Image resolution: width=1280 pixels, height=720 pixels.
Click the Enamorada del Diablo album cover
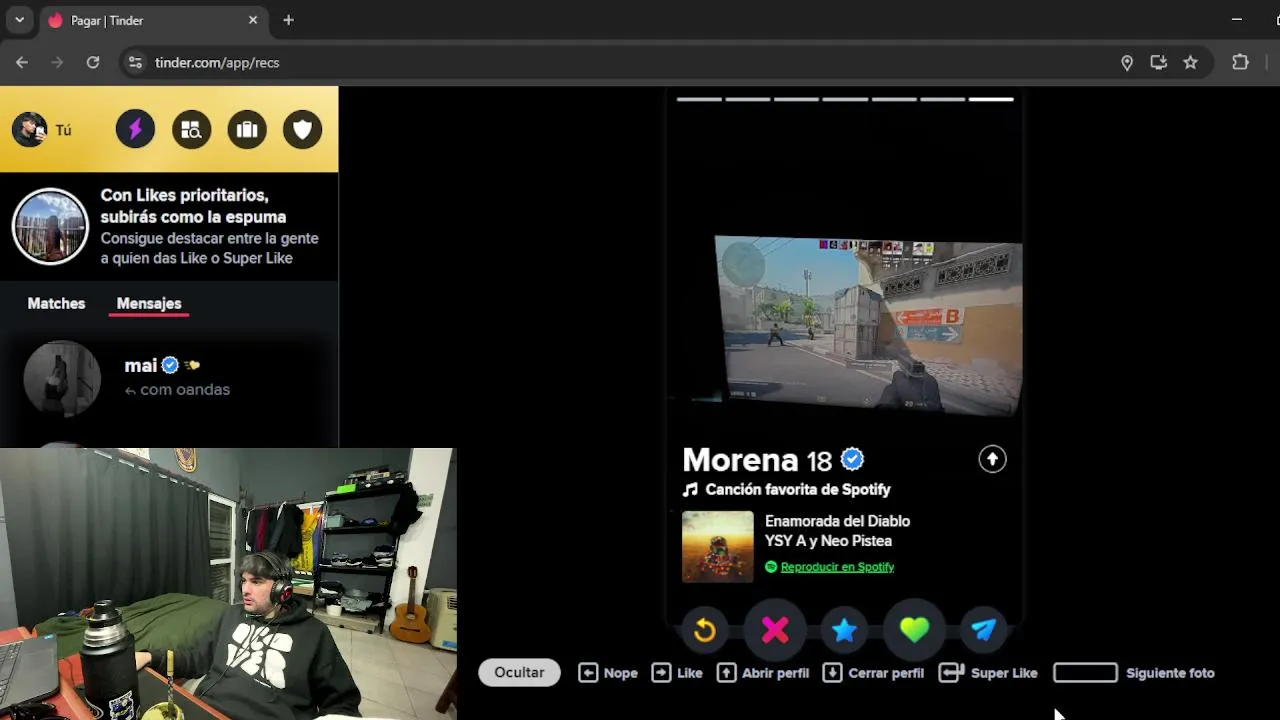(718, 547)
